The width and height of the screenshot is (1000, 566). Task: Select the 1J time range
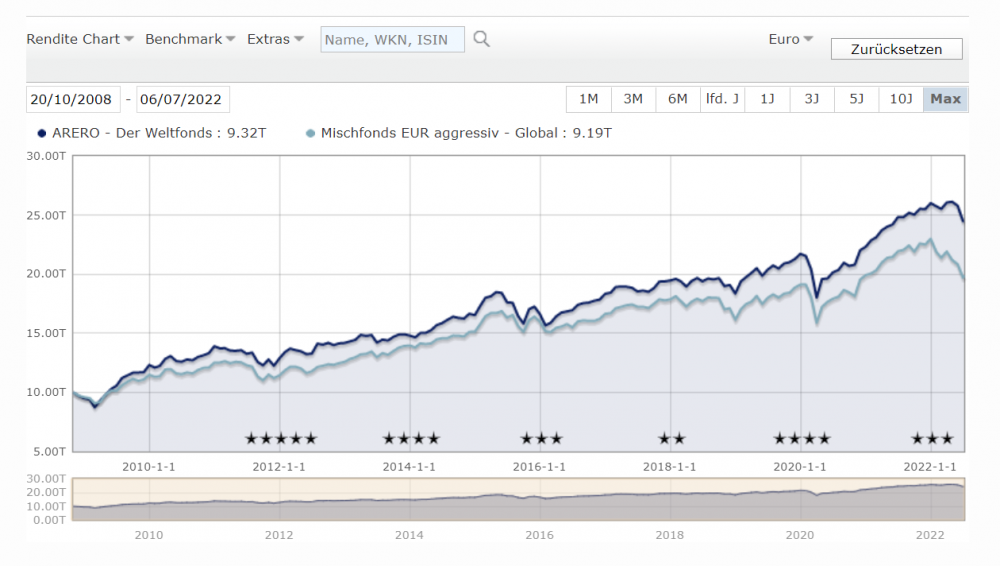coord(767,99)
